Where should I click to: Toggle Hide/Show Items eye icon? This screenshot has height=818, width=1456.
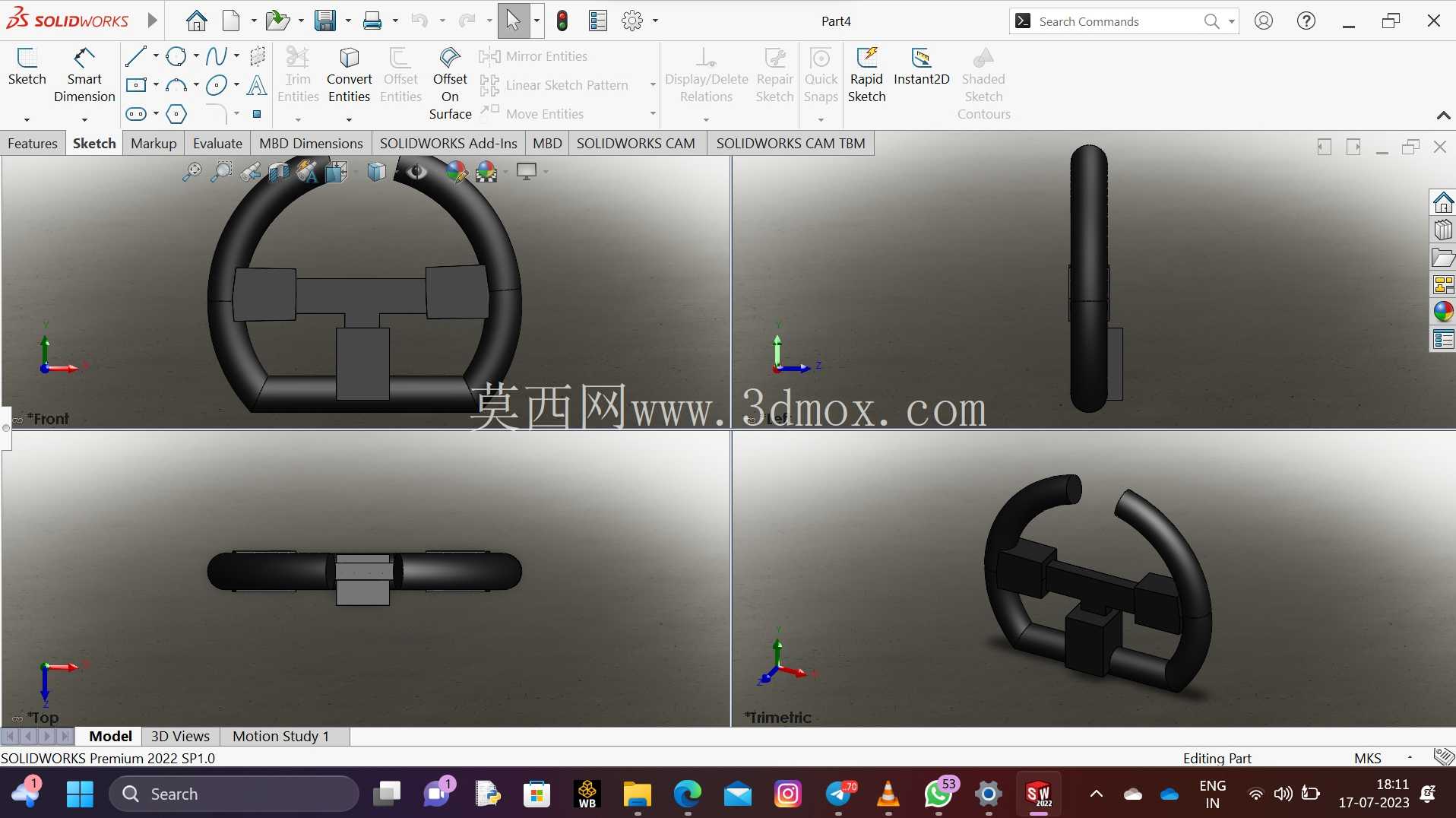coord(416,172)
